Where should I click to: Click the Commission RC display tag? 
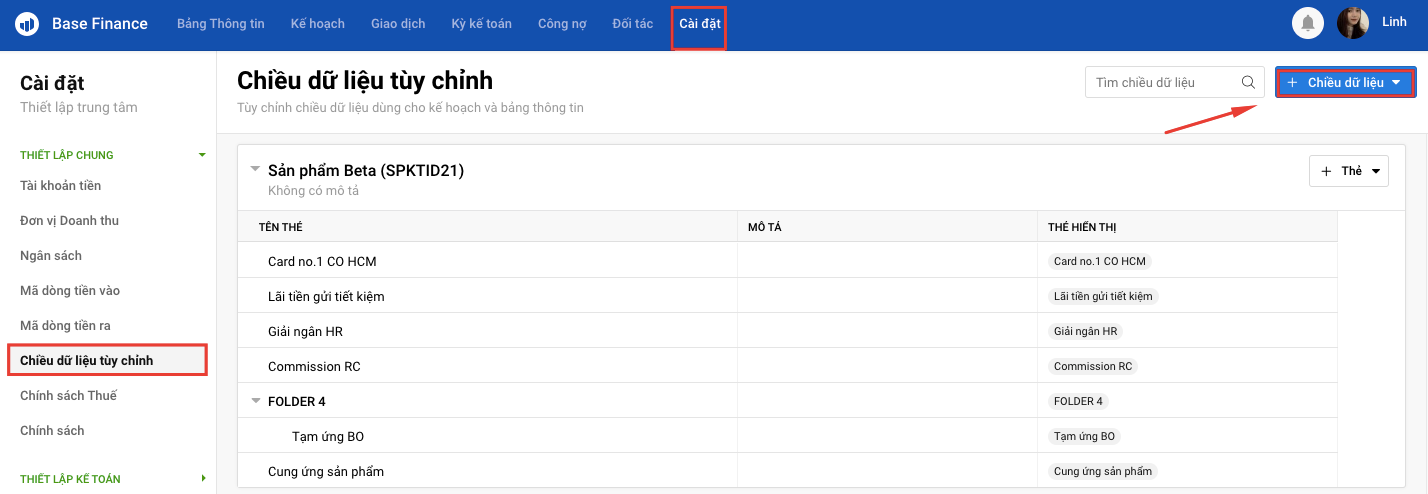1093,366
